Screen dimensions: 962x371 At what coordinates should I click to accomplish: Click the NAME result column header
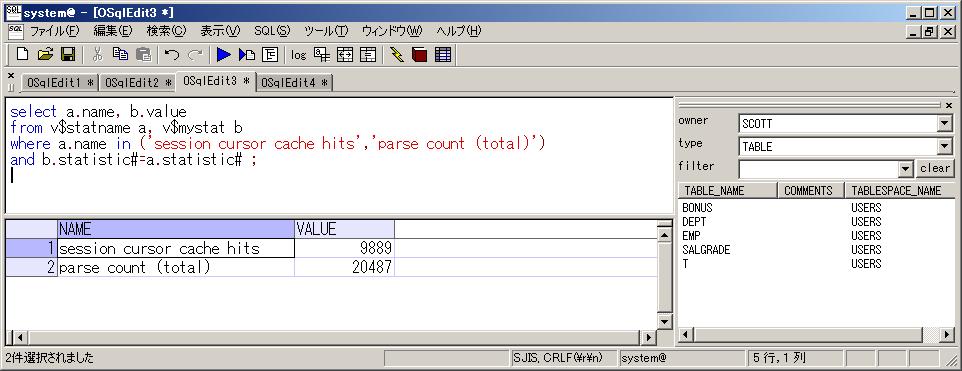pyautogui.click(x=176, y=229)
